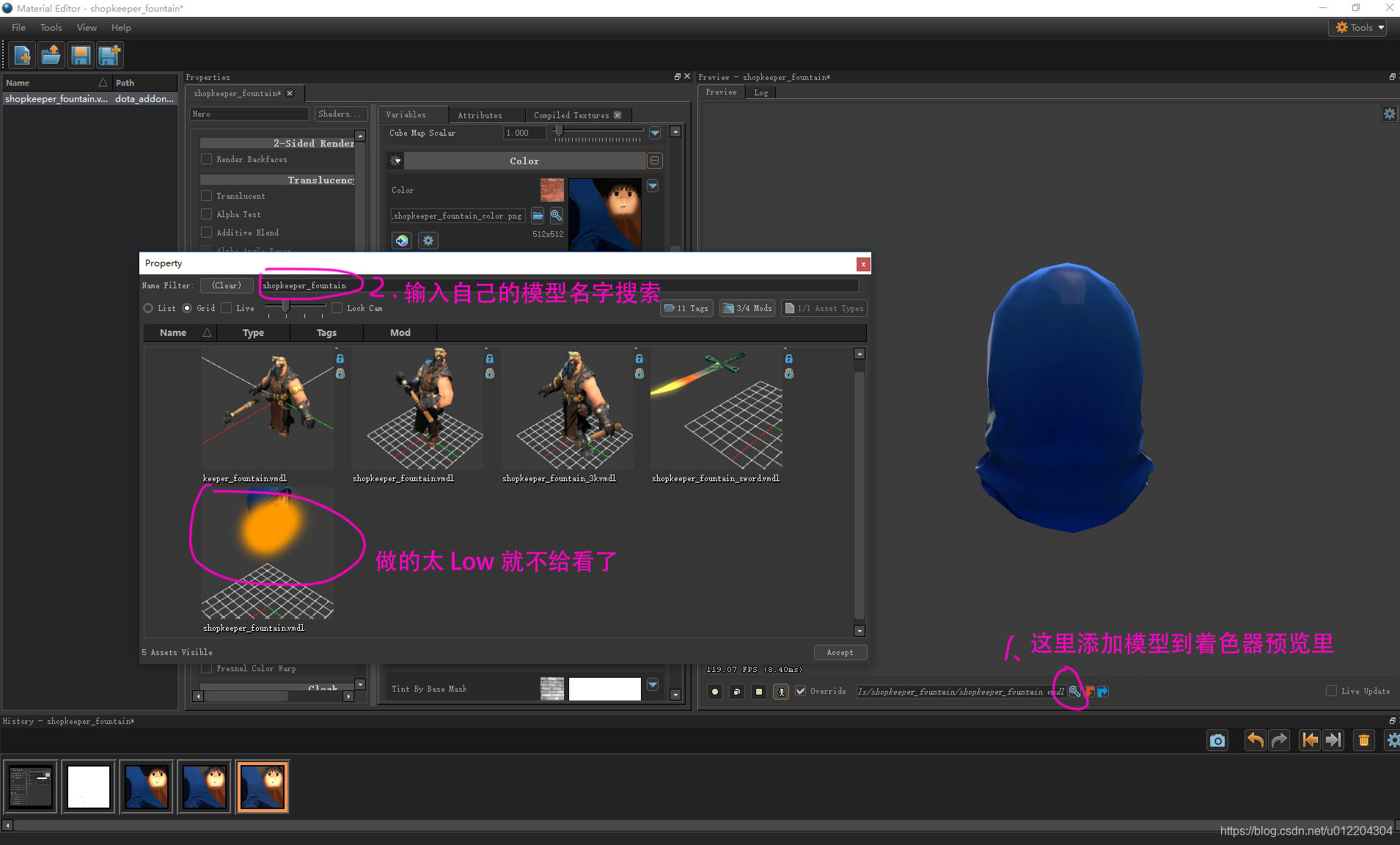The width and height of the screenshot is (1400, 845).
Task: Enable the Lock Cam checkbox
Action: click(337, 308)
